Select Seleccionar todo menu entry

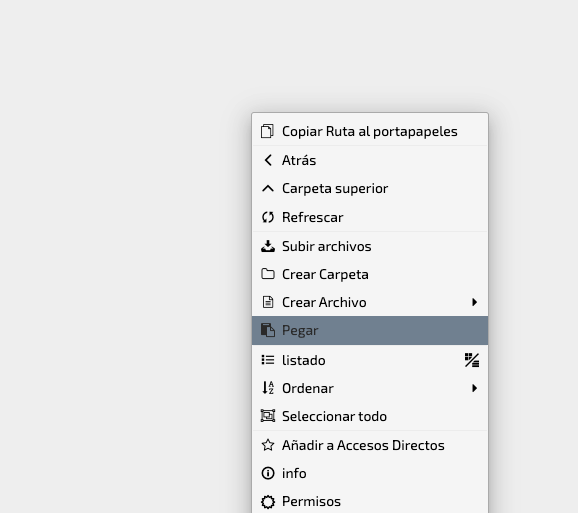tap(370, 416)
